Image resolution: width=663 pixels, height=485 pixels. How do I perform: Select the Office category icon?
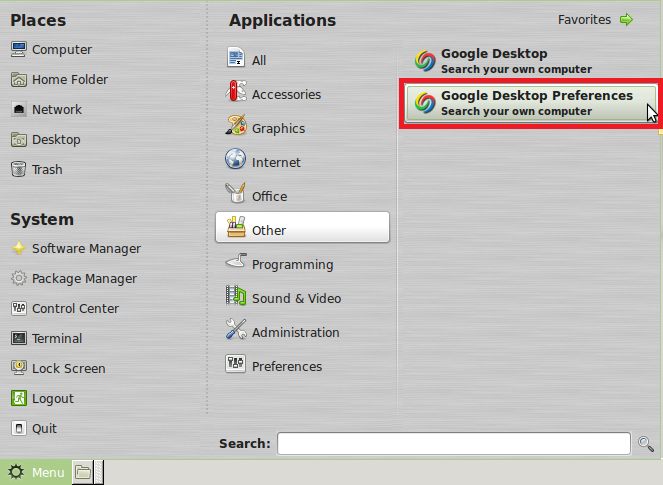(236, 193)
